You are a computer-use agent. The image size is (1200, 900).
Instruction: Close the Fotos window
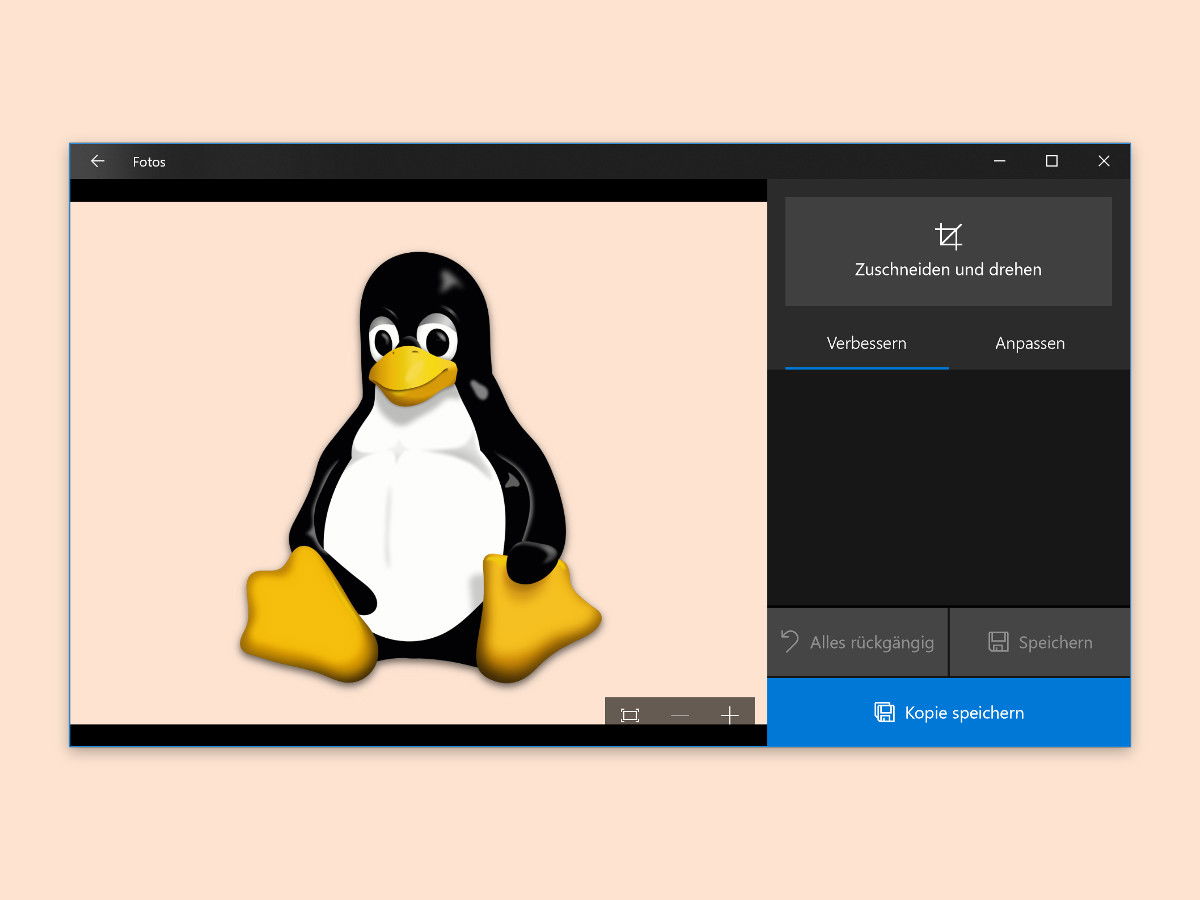click(1104, 161)
